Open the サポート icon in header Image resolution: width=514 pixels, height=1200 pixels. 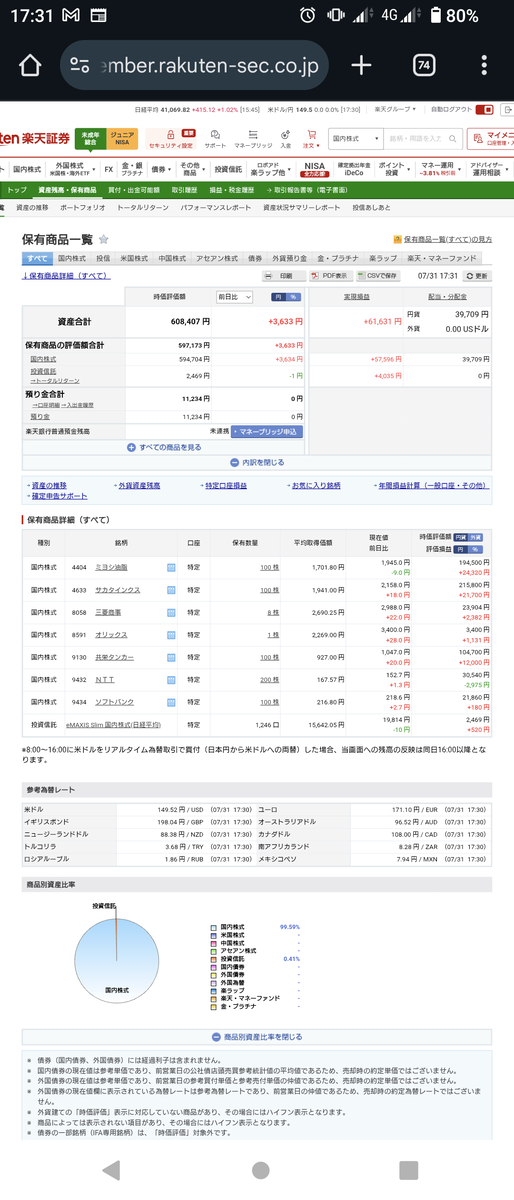click(x=215, y=139)
